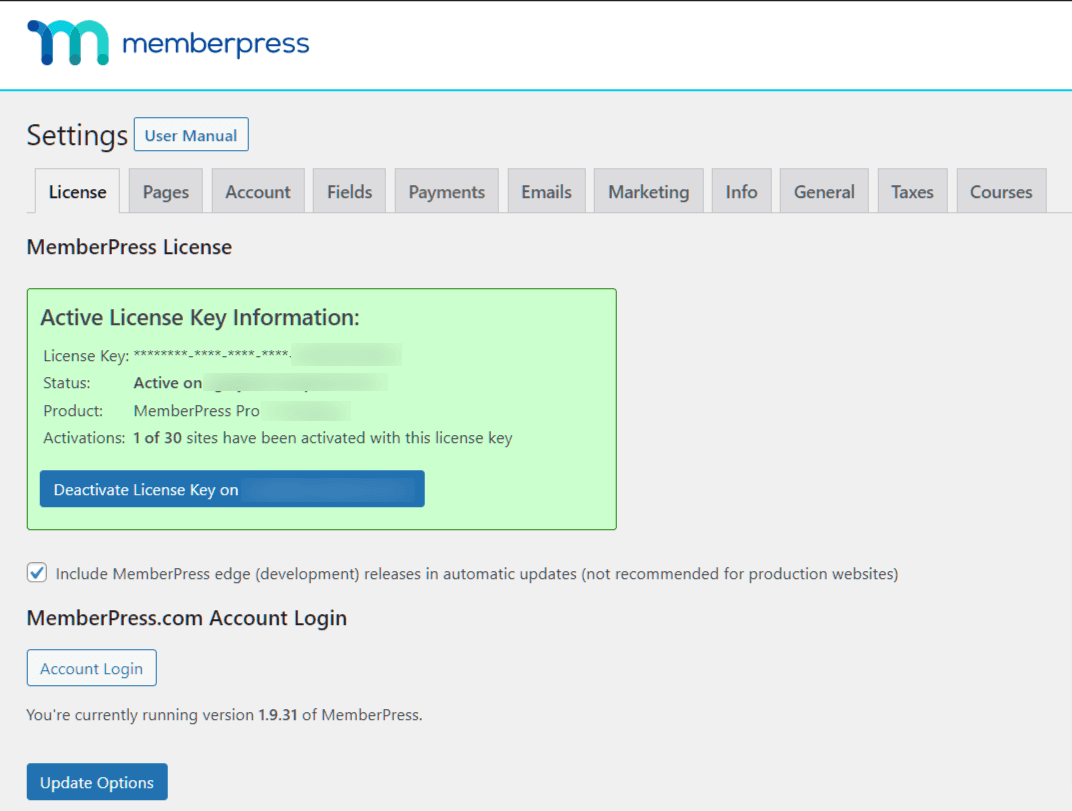Switch to the Courses tab

pos(1001,190)
